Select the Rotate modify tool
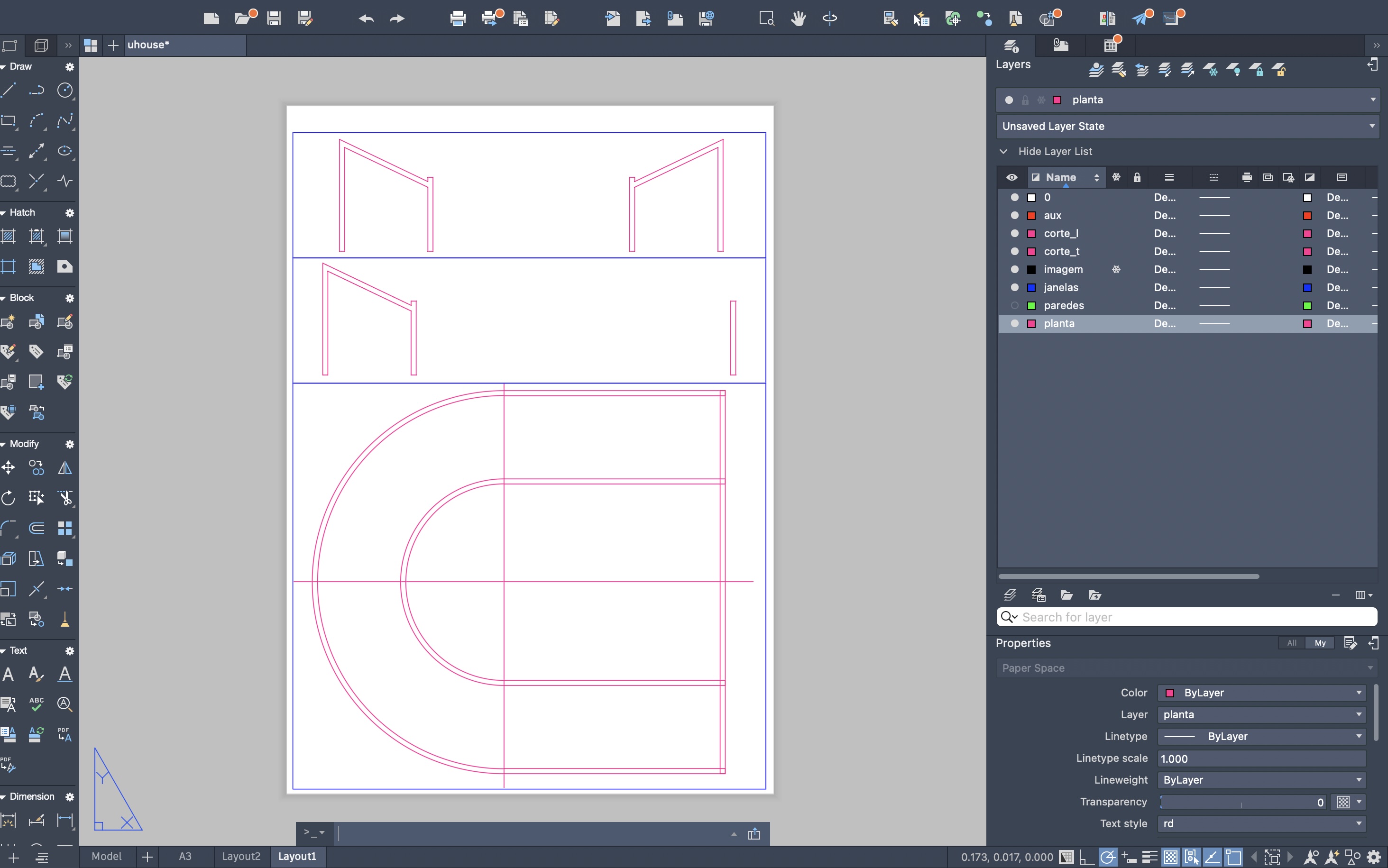This screenshot has width=1388, height=868. click(9, 498)
